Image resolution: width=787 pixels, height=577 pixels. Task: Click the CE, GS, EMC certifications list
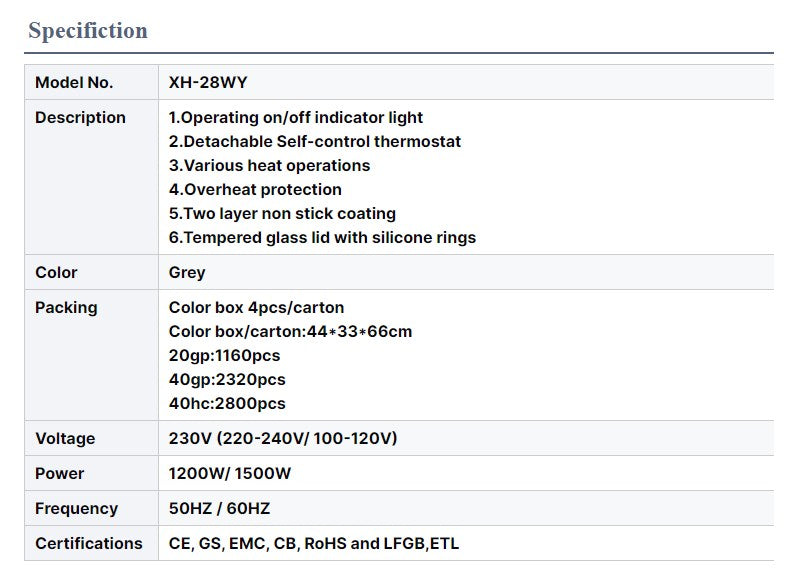coord(314,543)
